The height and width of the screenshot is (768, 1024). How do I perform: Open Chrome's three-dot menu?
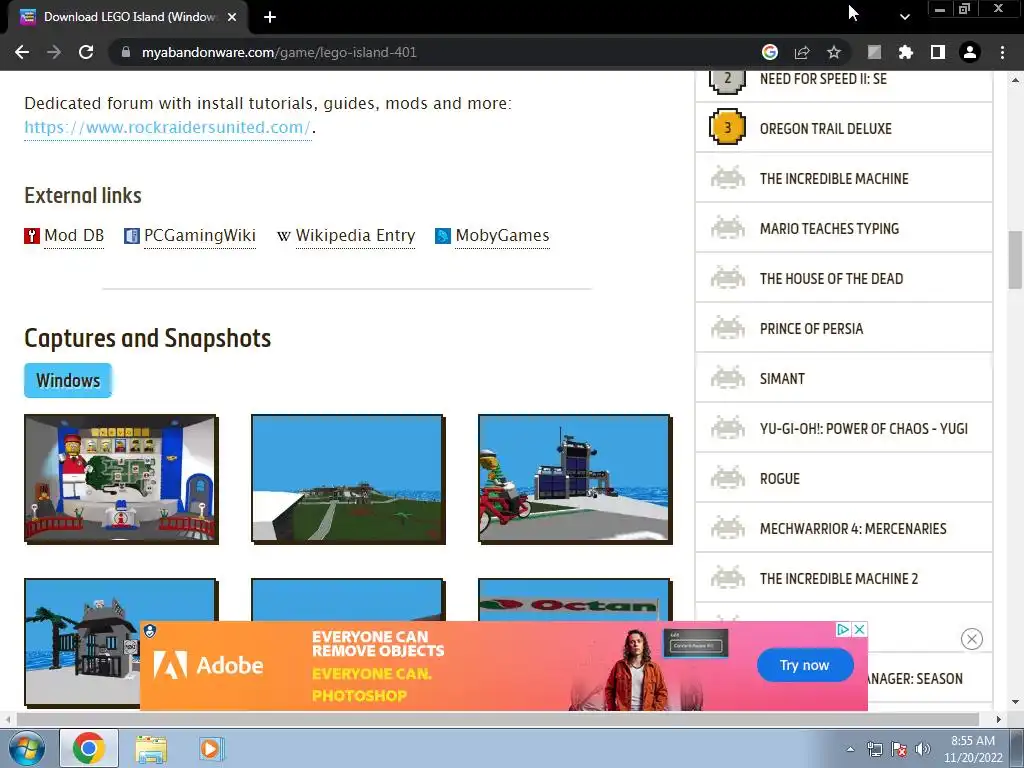tap(1002, 52)
